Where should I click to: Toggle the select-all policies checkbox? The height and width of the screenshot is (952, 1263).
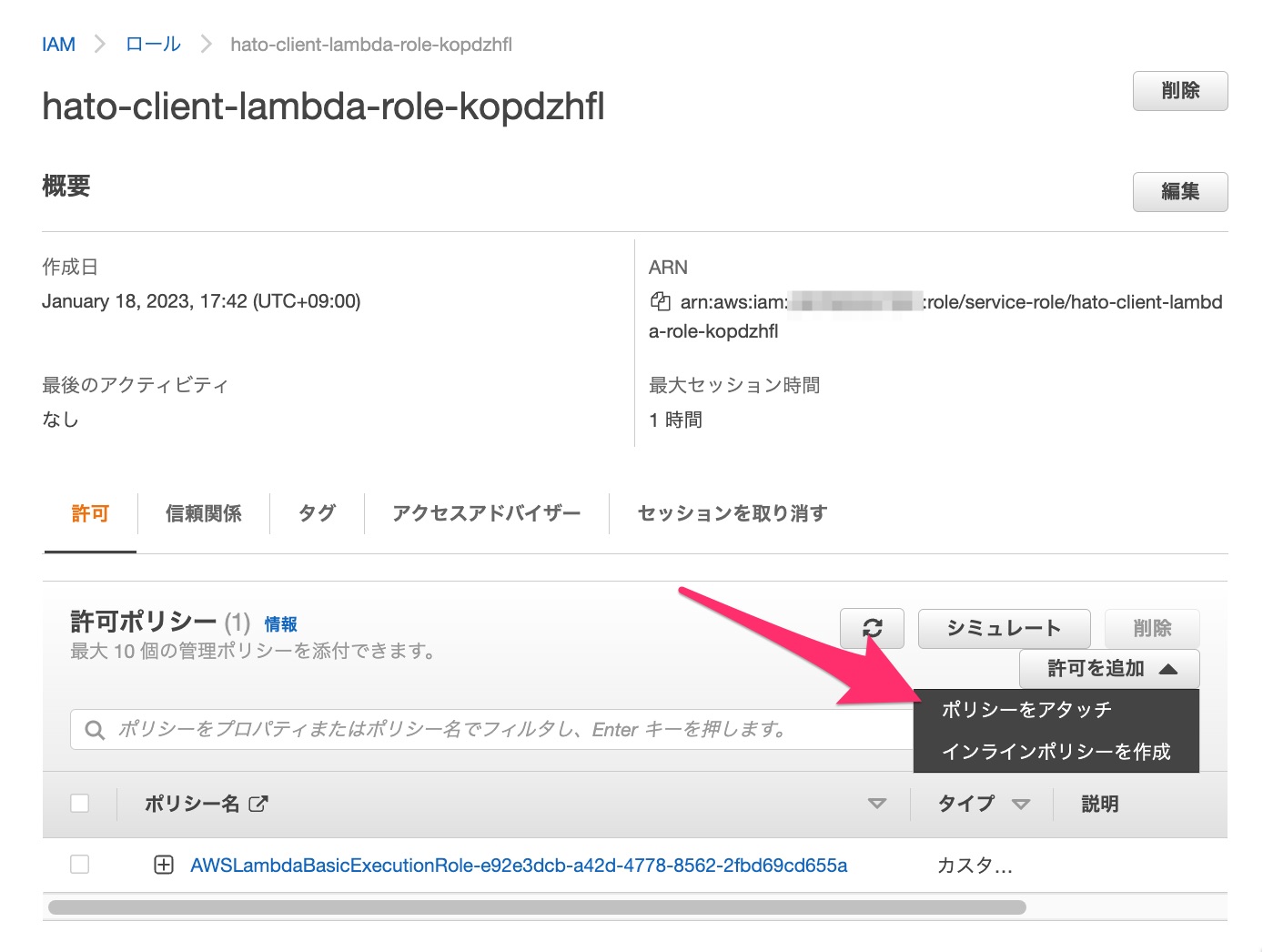(x=79, y=803)
